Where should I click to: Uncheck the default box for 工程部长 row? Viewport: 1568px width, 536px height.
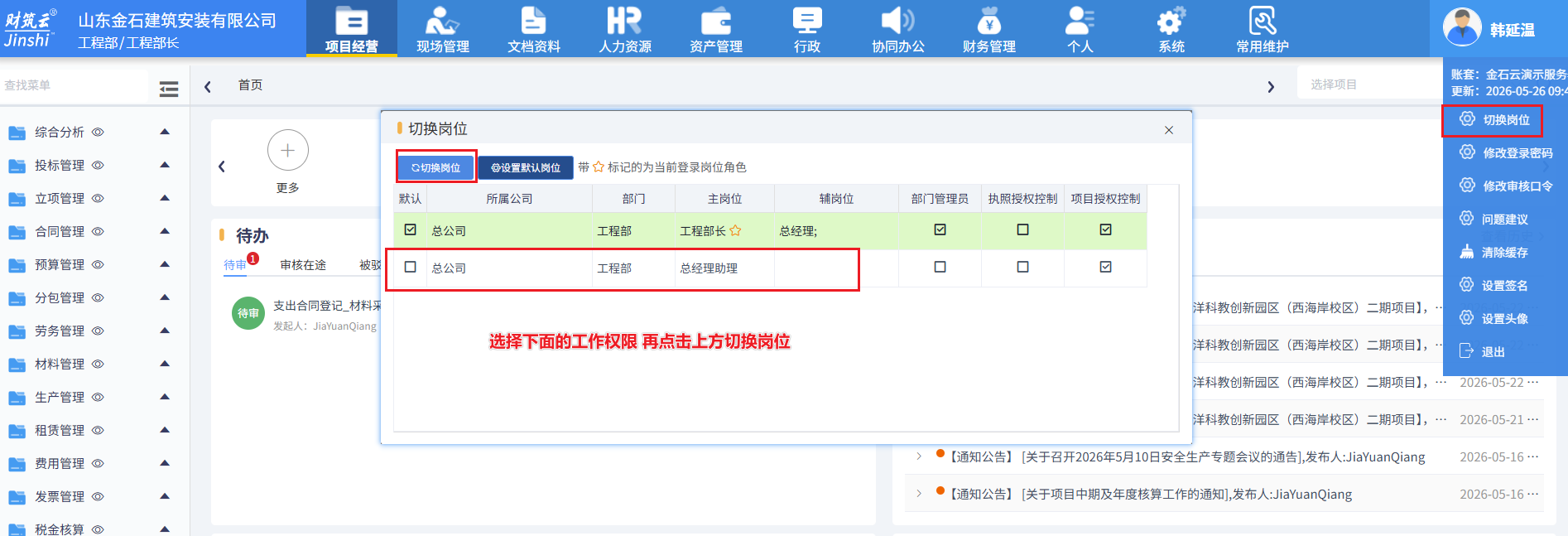(x=410, y=229)
